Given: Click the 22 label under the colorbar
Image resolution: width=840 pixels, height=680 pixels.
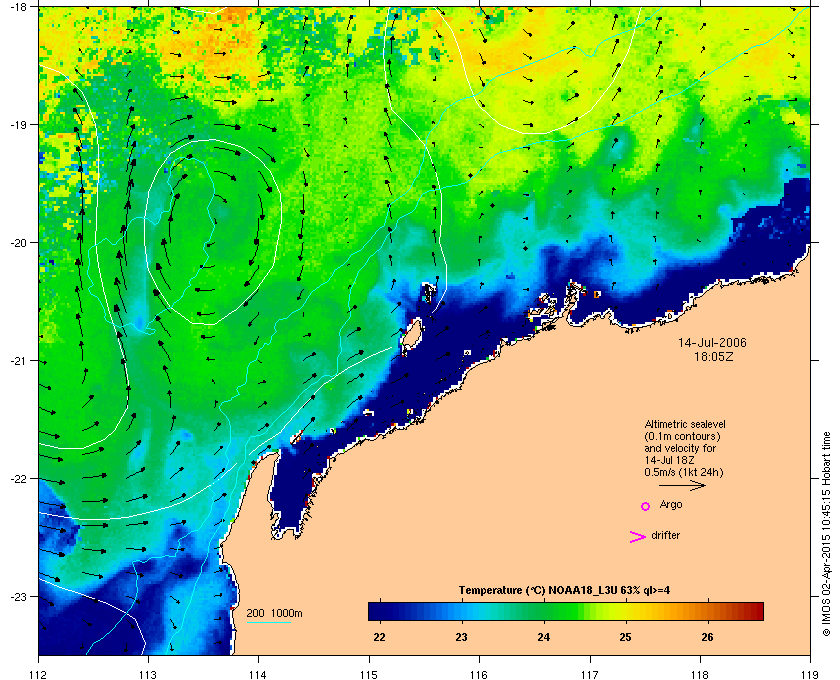Looking at the screenshot, I should click(x=379, y=637).
